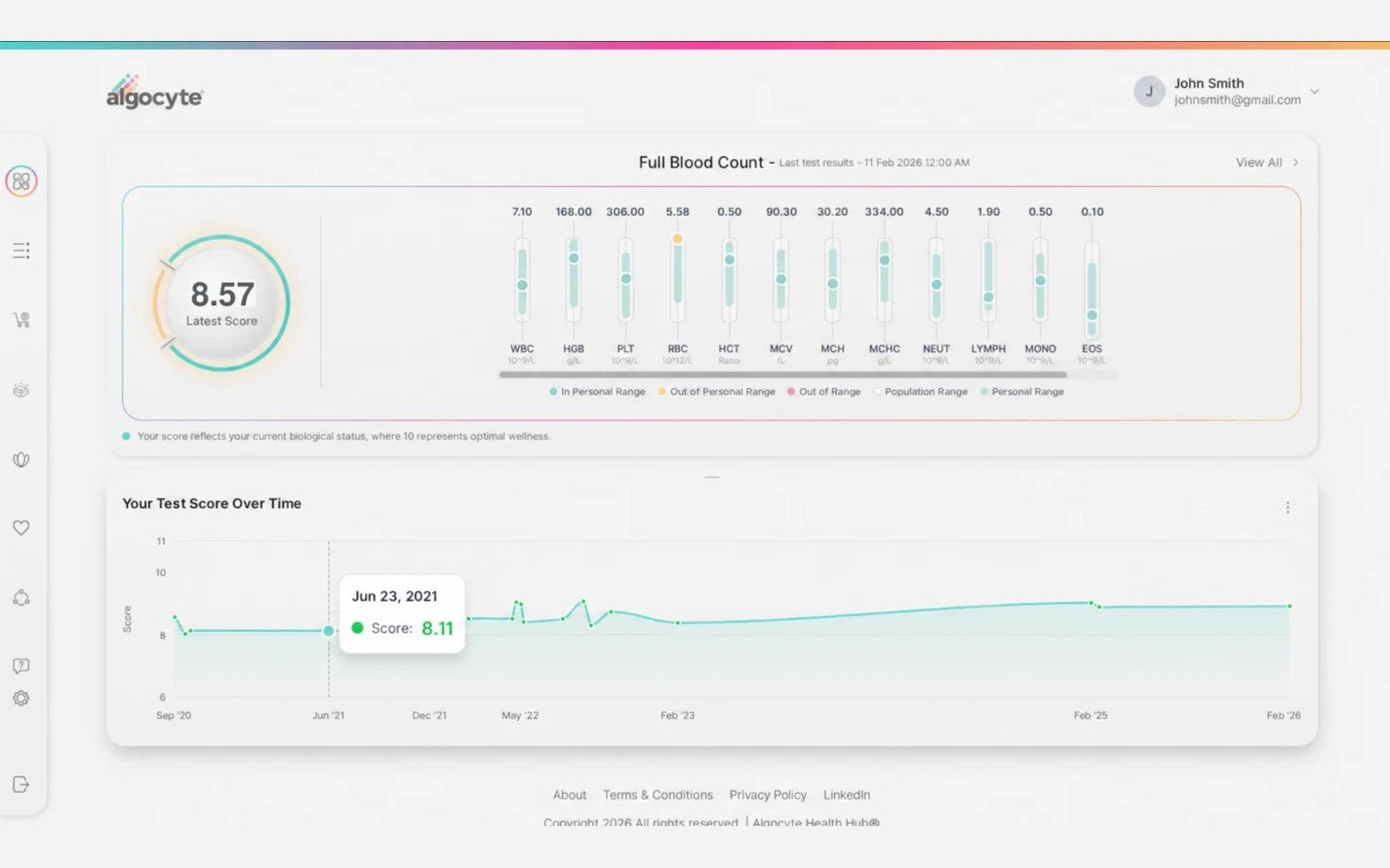Screen dimensions: 1390x868
Task: Click the HGB range bar marker
Action: tap(574, 257)
